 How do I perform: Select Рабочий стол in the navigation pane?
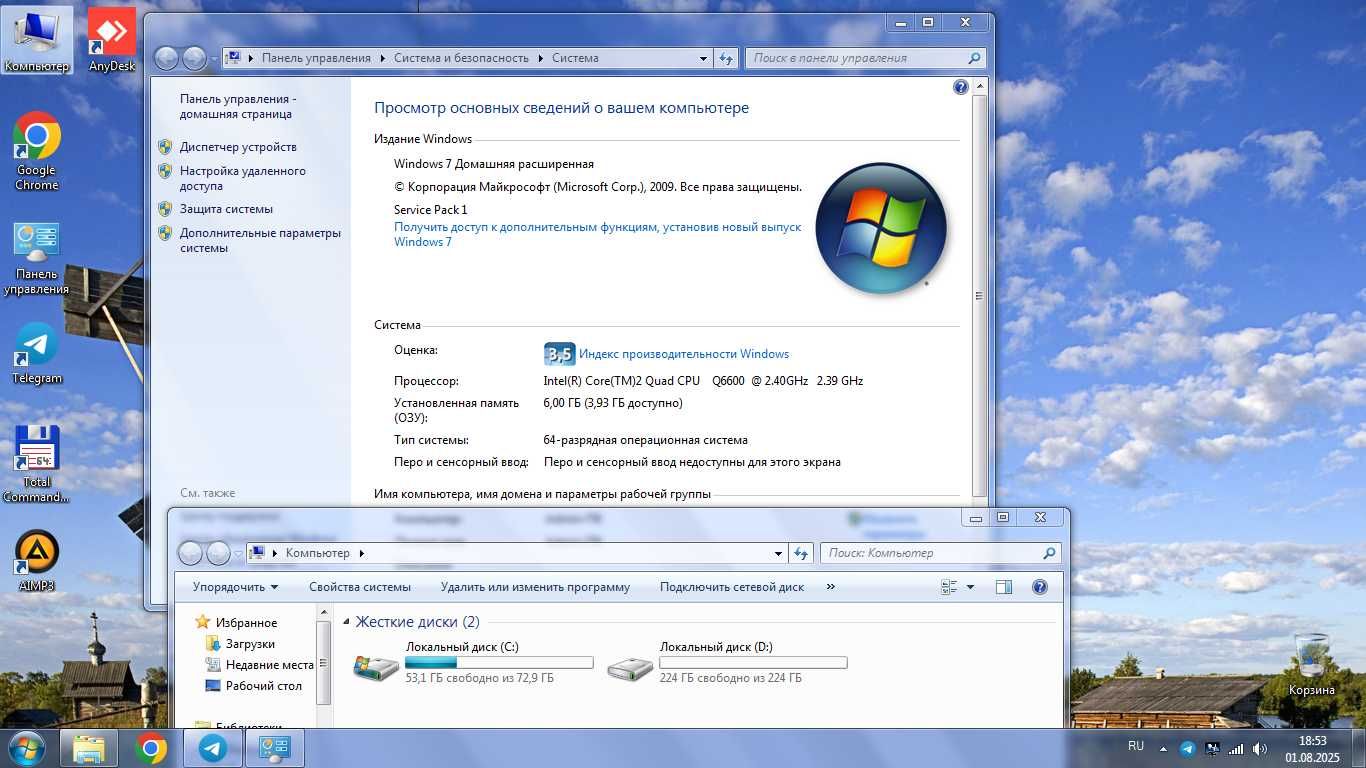coord(264,686)
